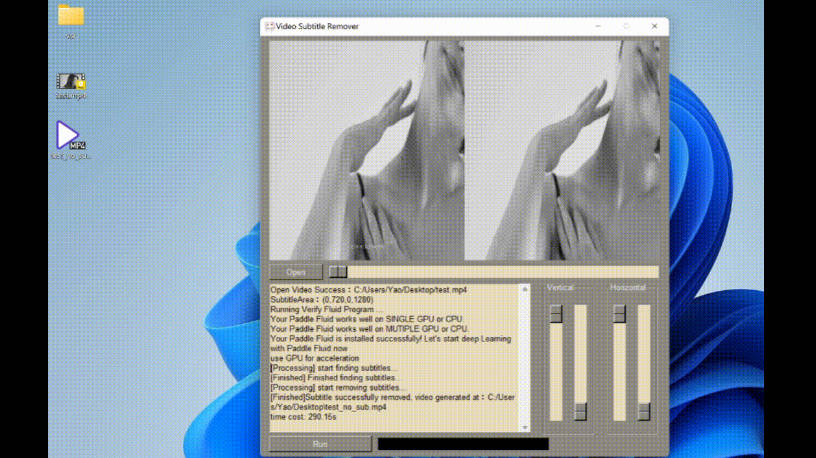Click the 'Open Video Success' log line
This screenshot has height=458, width=816.
368,290
